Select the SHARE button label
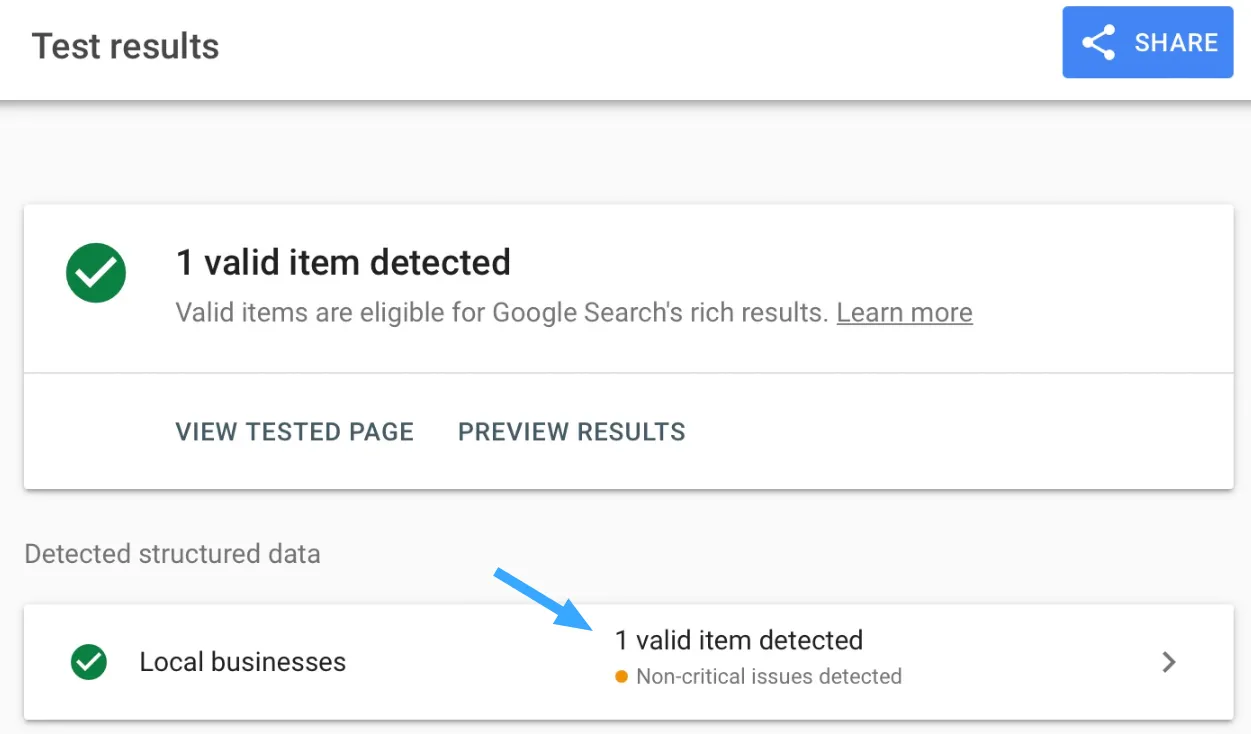Screen dimensions: 1251x734 click(1176, 43)
